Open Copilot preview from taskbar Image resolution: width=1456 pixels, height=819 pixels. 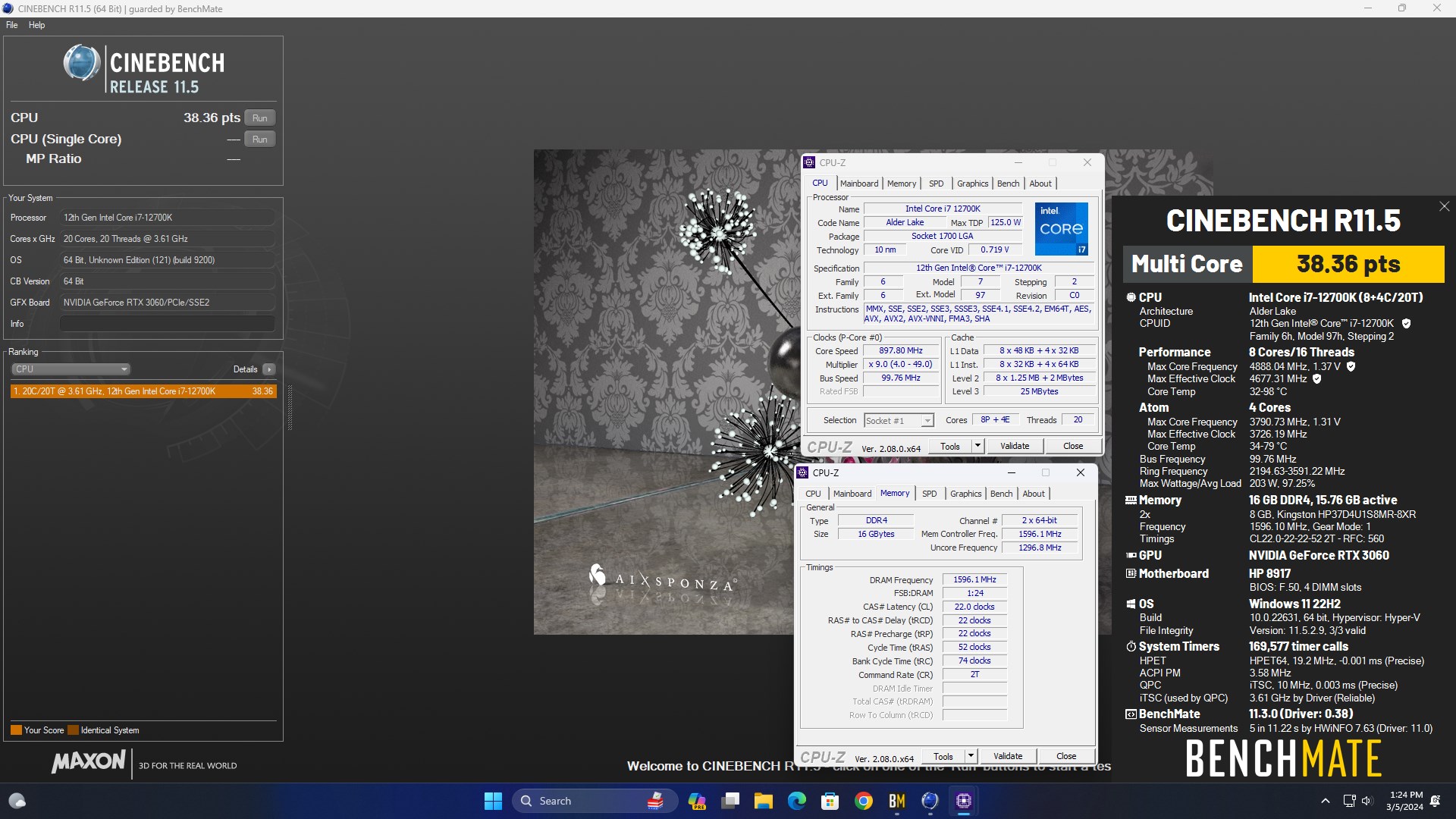point(697,801)
